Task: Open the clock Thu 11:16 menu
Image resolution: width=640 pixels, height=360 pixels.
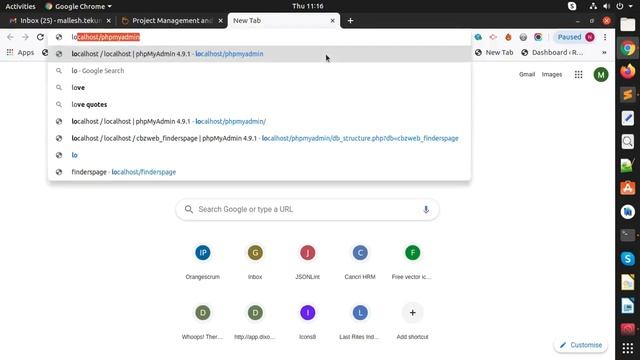Action: [308, 6]
